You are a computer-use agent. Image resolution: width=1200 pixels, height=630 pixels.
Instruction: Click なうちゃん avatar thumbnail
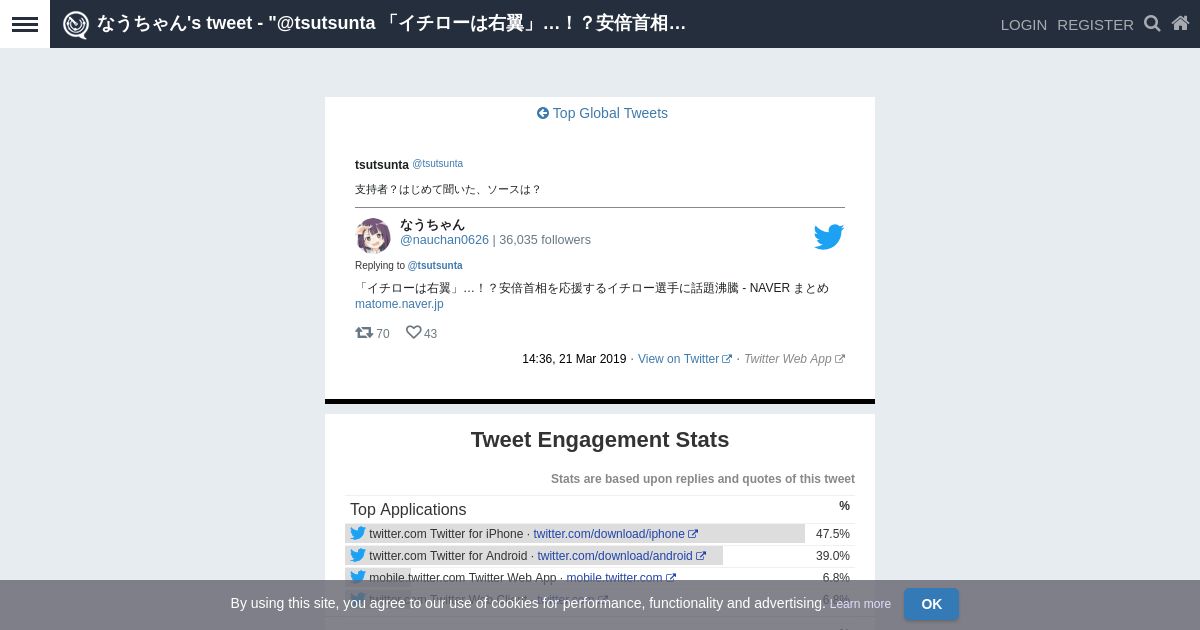(373, 236)
